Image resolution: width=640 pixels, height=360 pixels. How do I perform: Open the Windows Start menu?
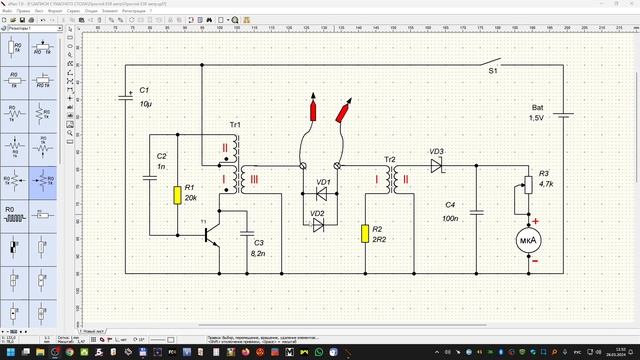[x=11, y=352]
